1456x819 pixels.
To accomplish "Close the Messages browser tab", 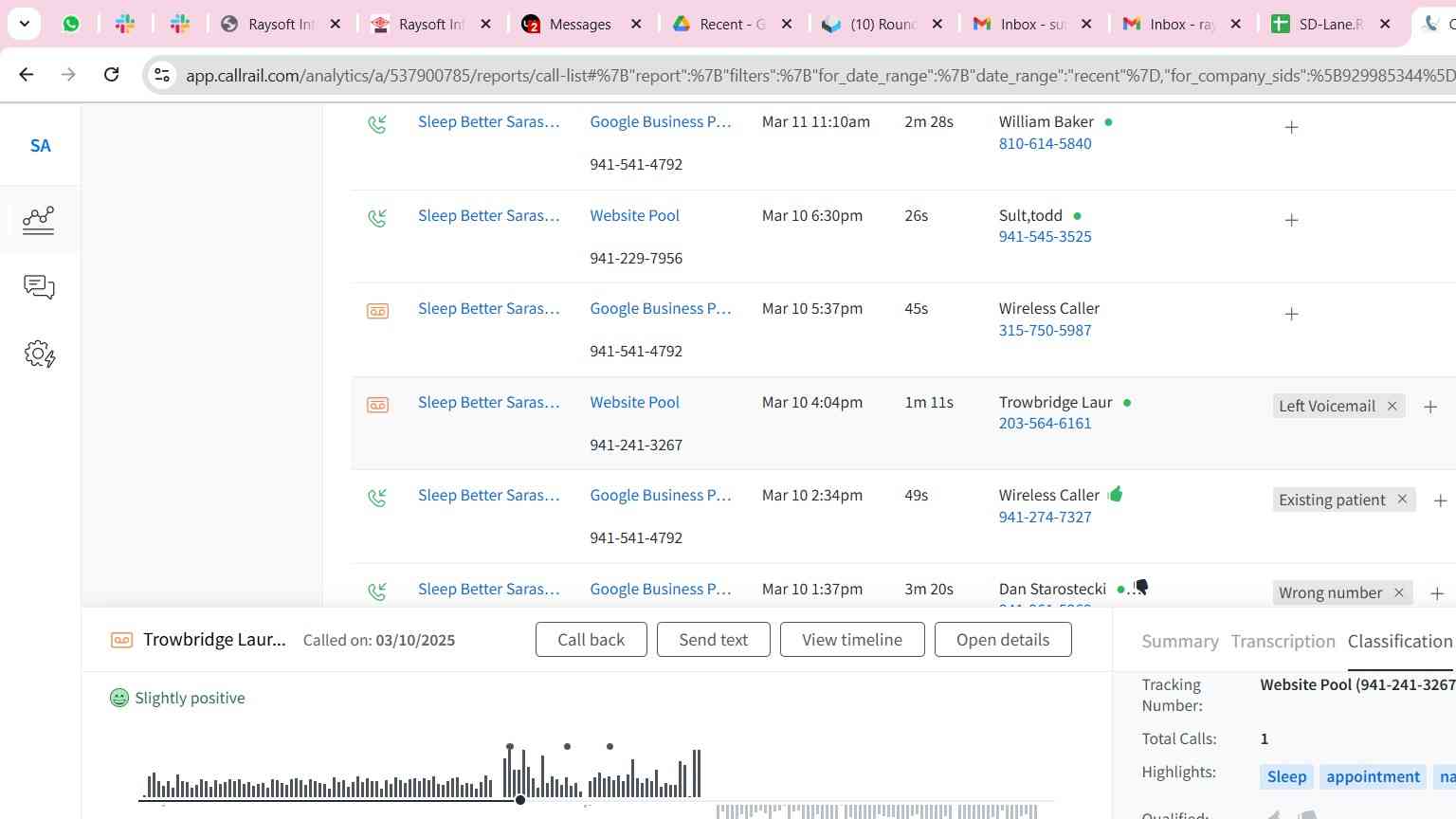I will pos(636,25).
